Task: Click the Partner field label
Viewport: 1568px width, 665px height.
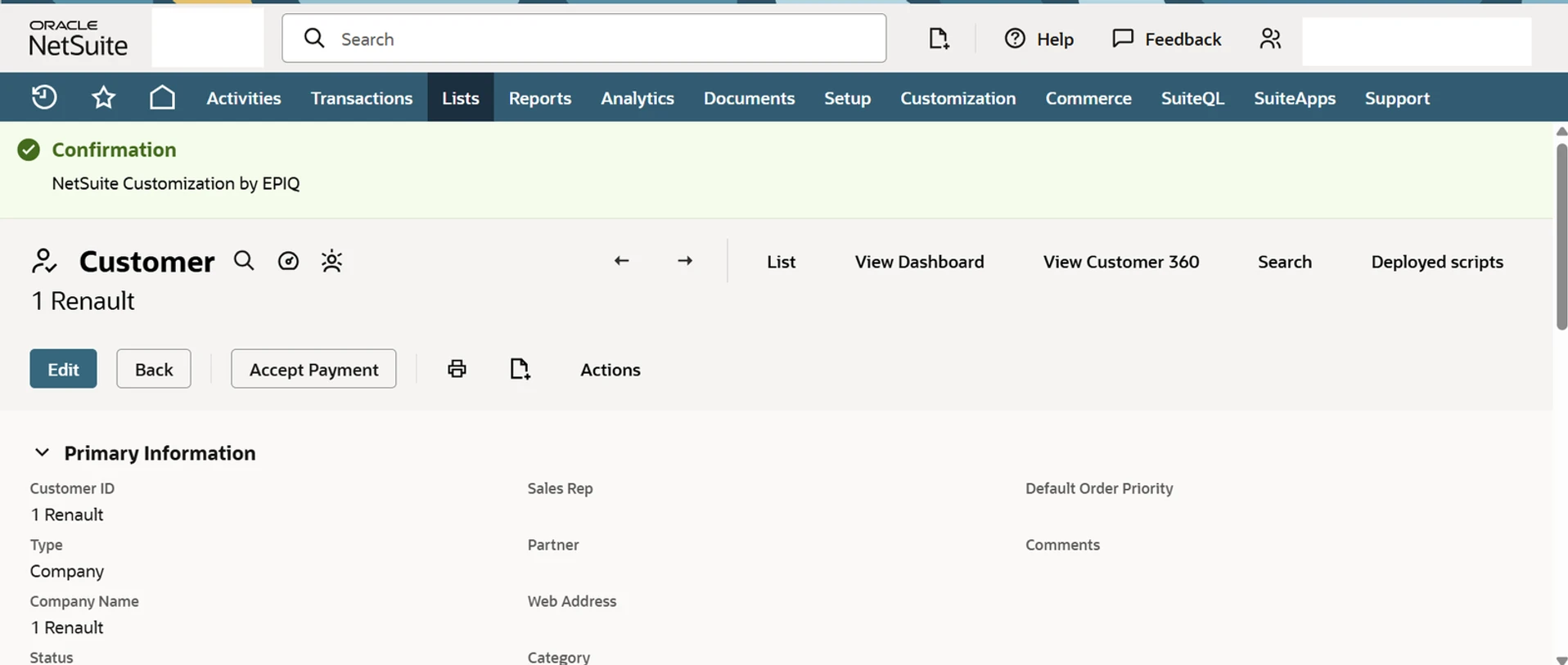Action: coord(553,545)
